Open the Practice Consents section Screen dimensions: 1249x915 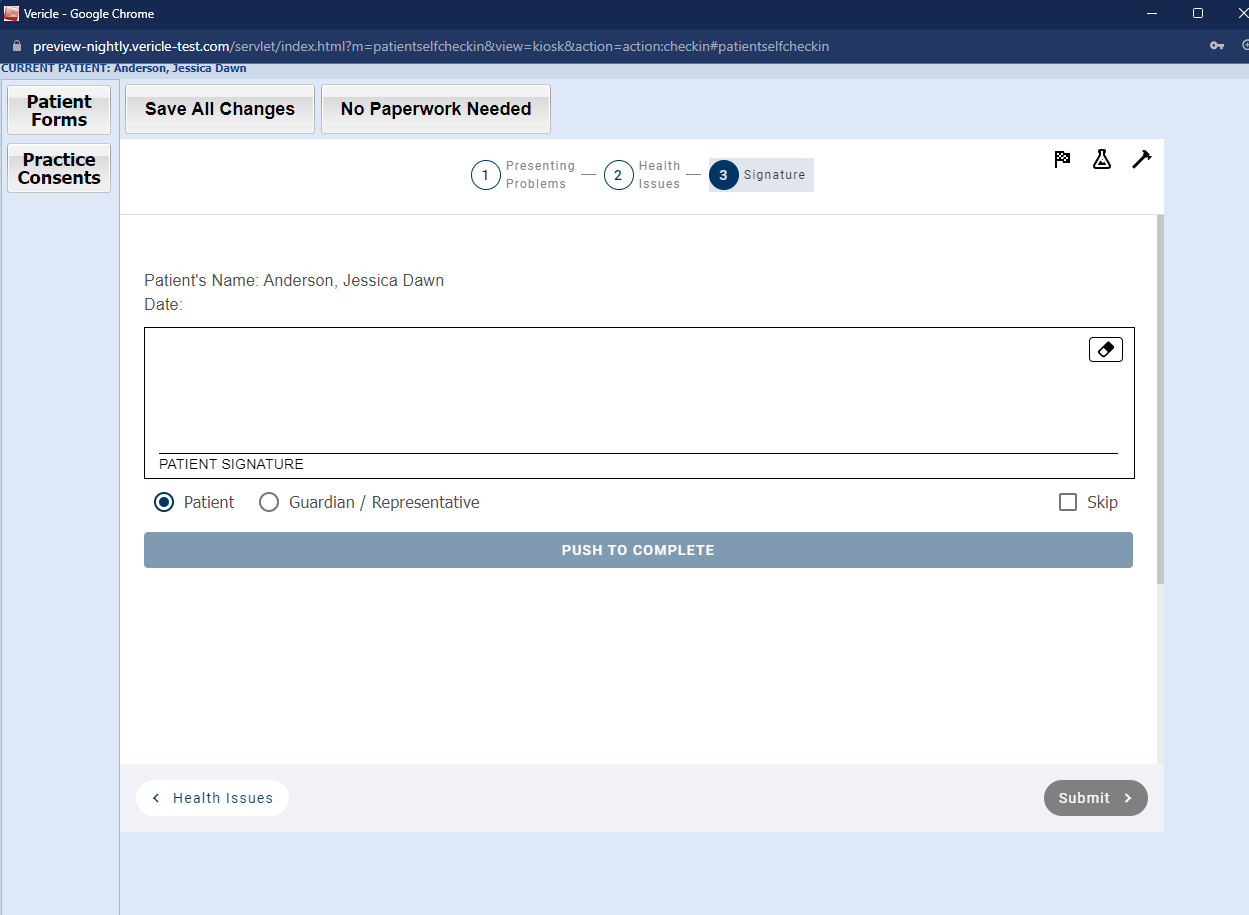point(59,168)
